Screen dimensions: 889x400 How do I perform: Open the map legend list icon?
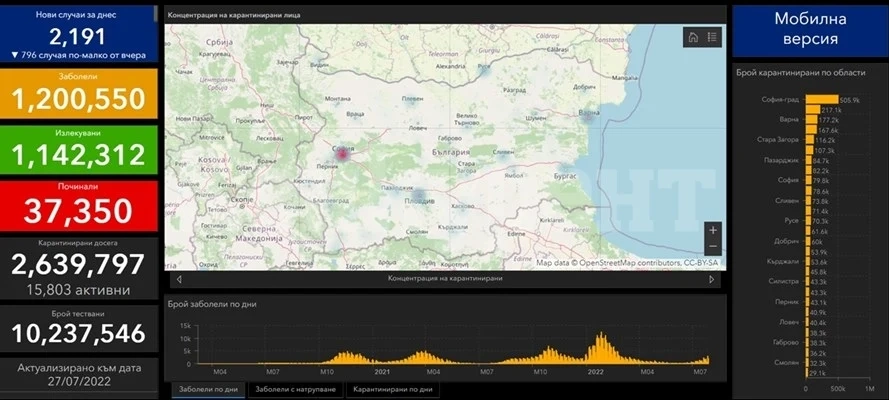712,38
